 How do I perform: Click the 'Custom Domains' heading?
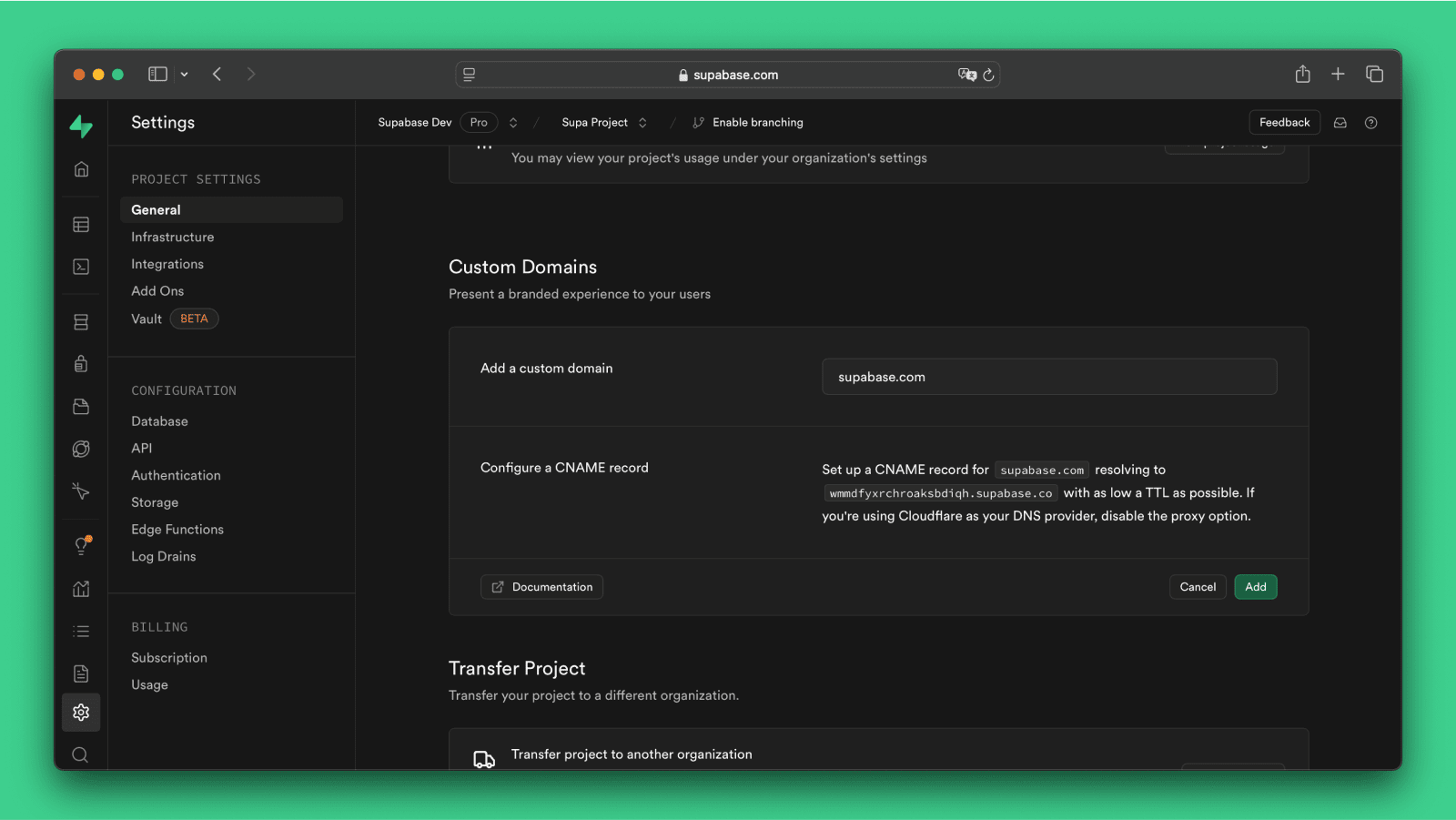pyautogui.click(x=523, y=267)
